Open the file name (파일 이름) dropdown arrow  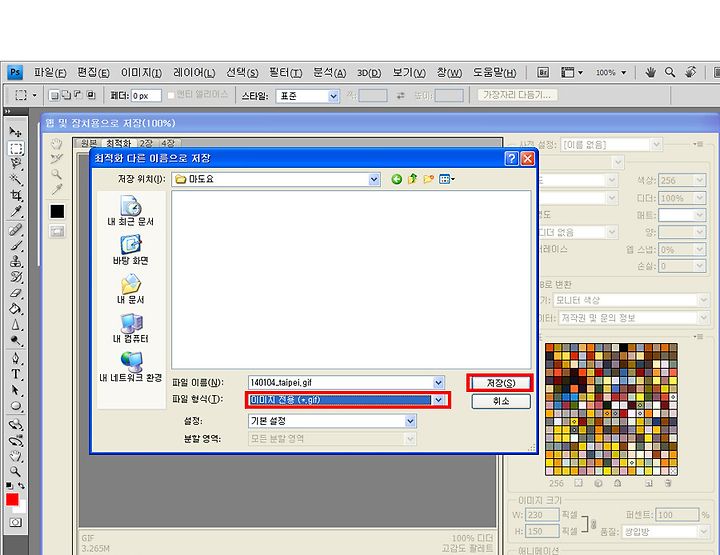pyautogui.click(x=439, y=382)
